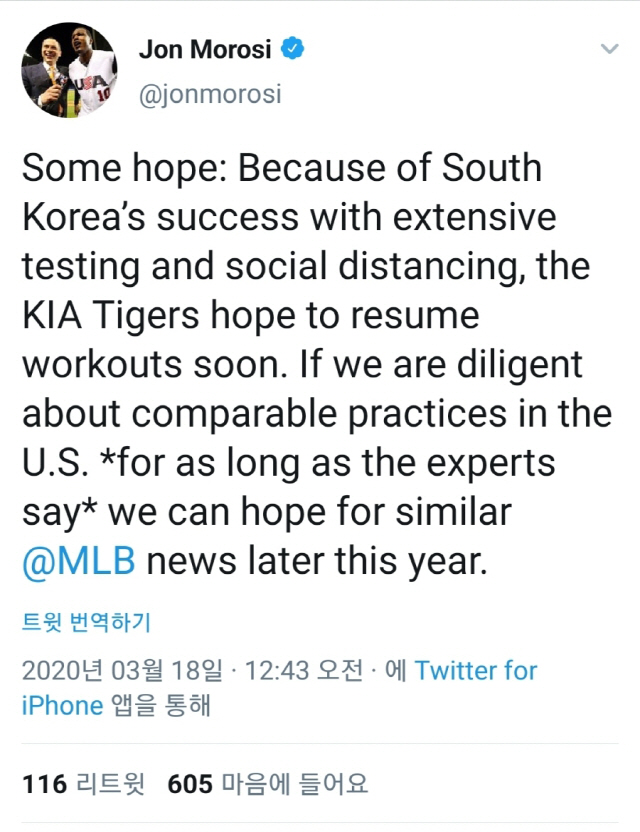
Task: Click 트윗 번역하기 to translate tweet
Action: [x=86, y=623]
